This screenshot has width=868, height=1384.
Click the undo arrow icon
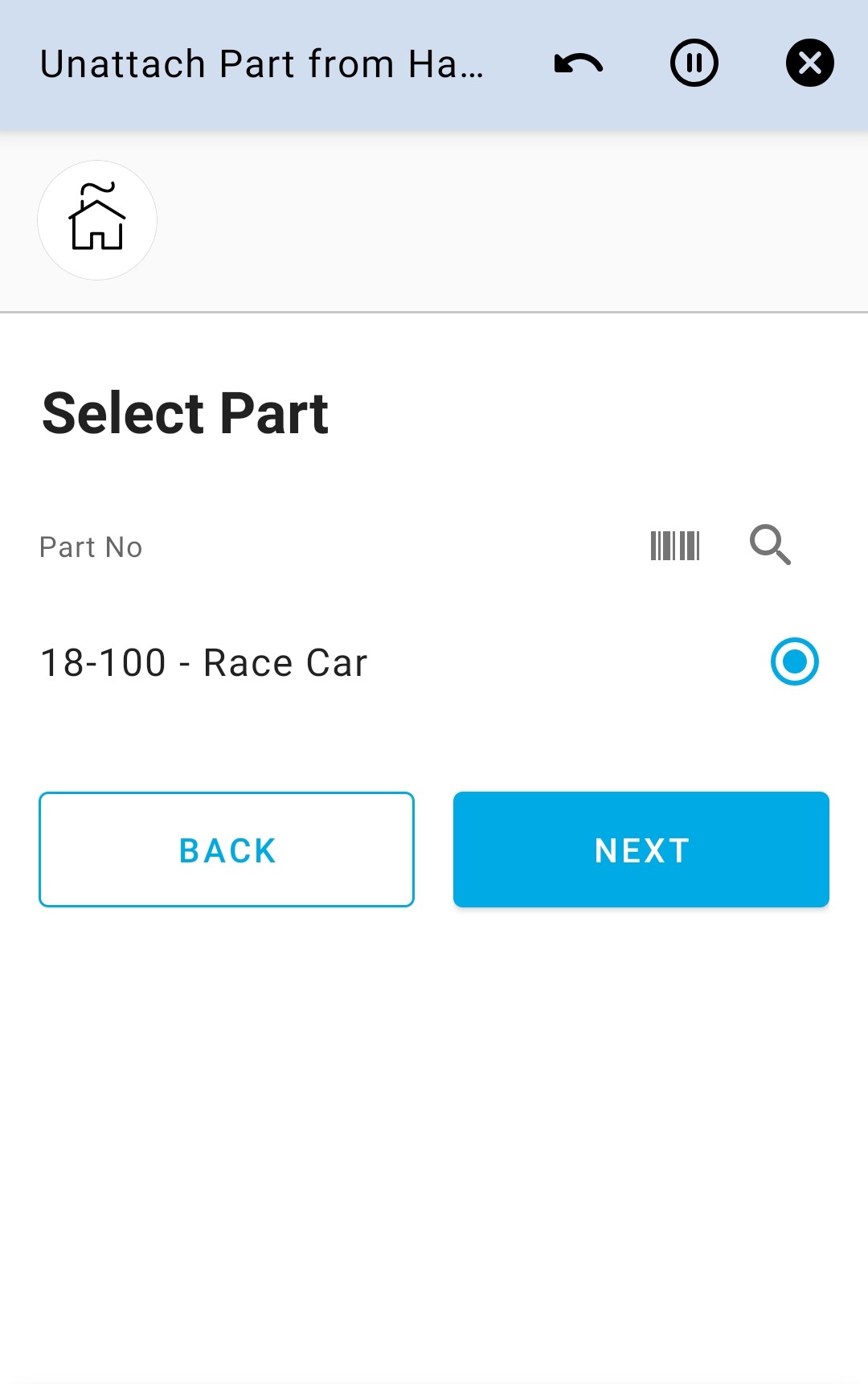pyautogui.click(x=579, y=63)
